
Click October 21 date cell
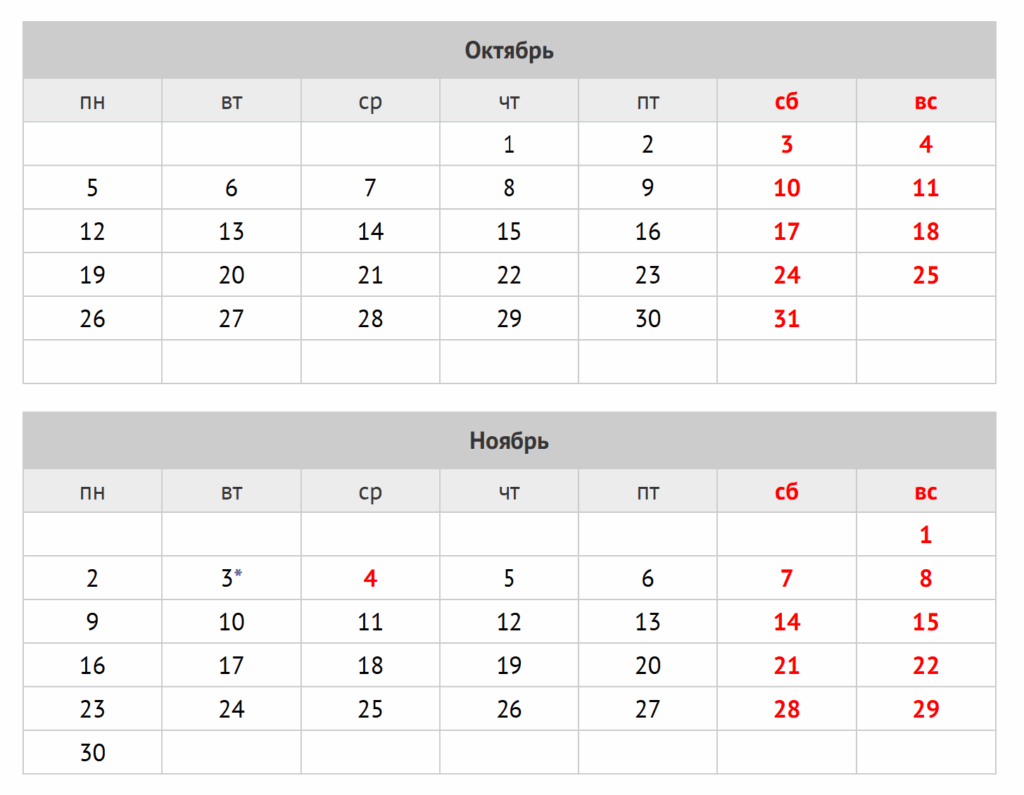point(370,275)
